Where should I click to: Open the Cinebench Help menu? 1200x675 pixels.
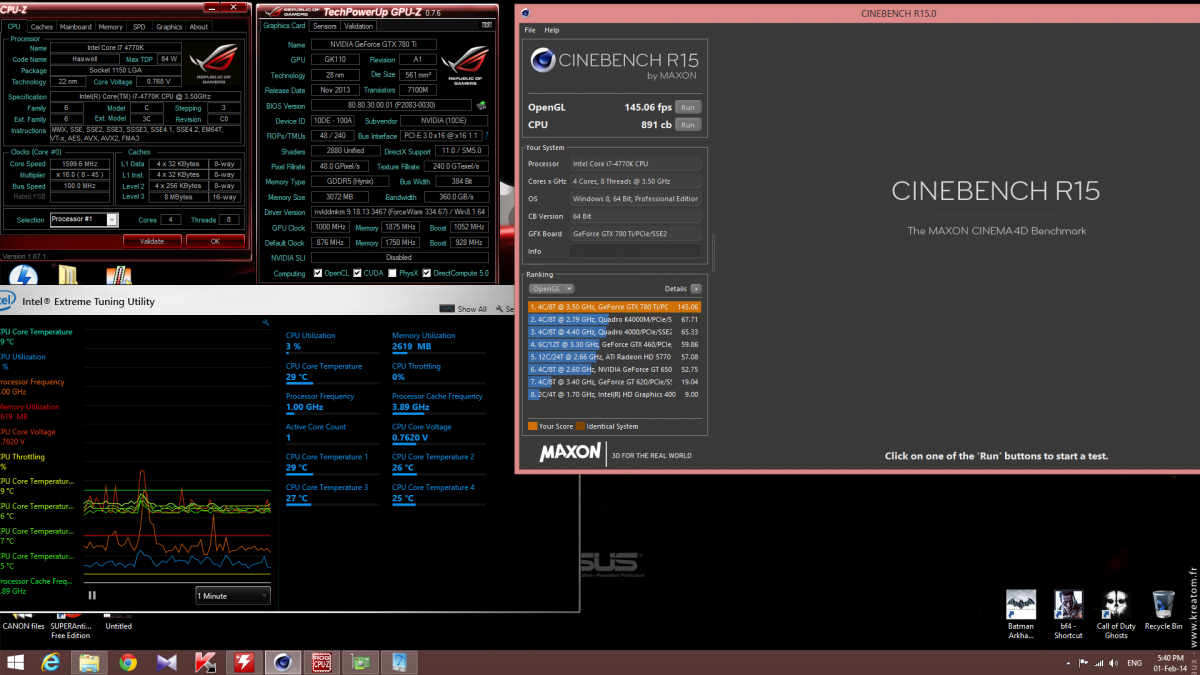[x=552, y=31]
